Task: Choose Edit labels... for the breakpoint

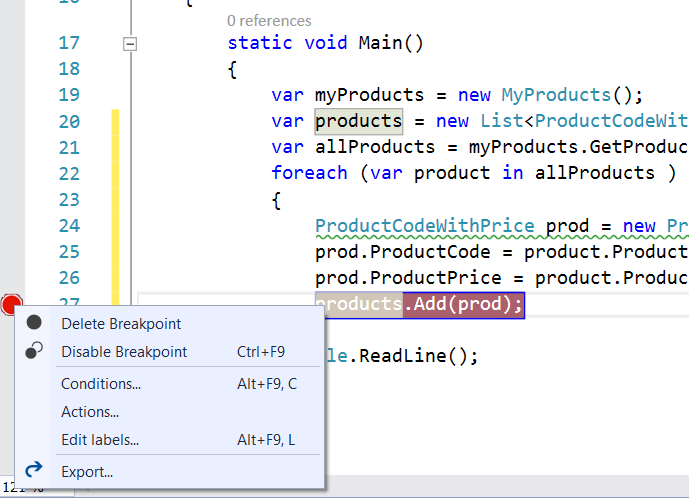Action: coord(100,440)
